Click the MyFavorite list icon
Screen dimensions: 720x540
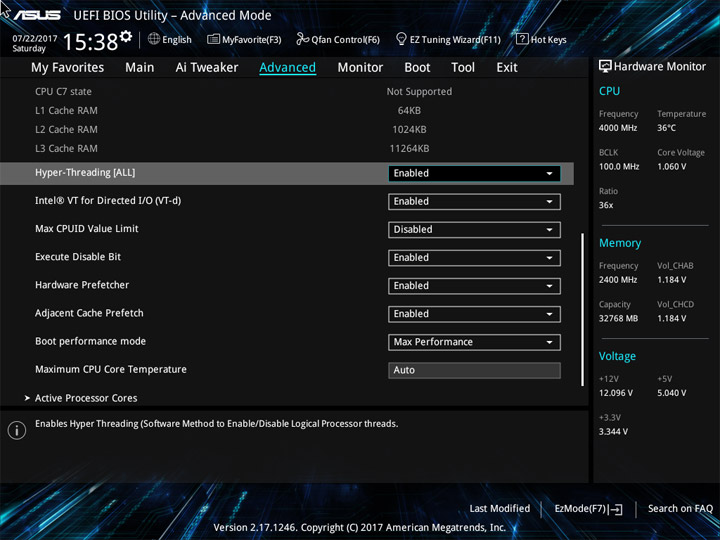tap(213, 39)
